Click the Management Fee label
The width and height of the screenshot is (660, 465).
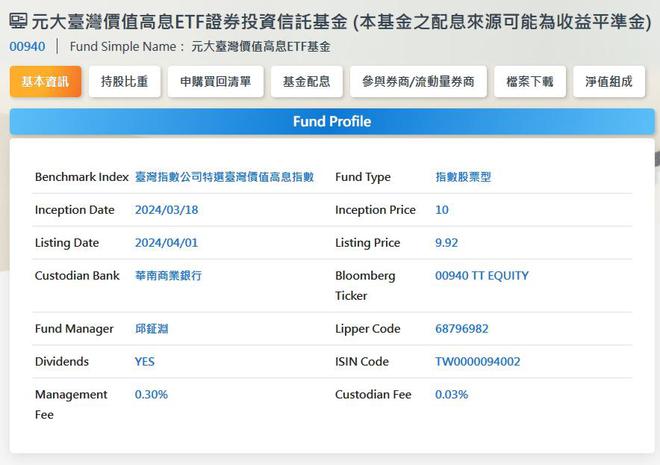click(x=71, y=404)
